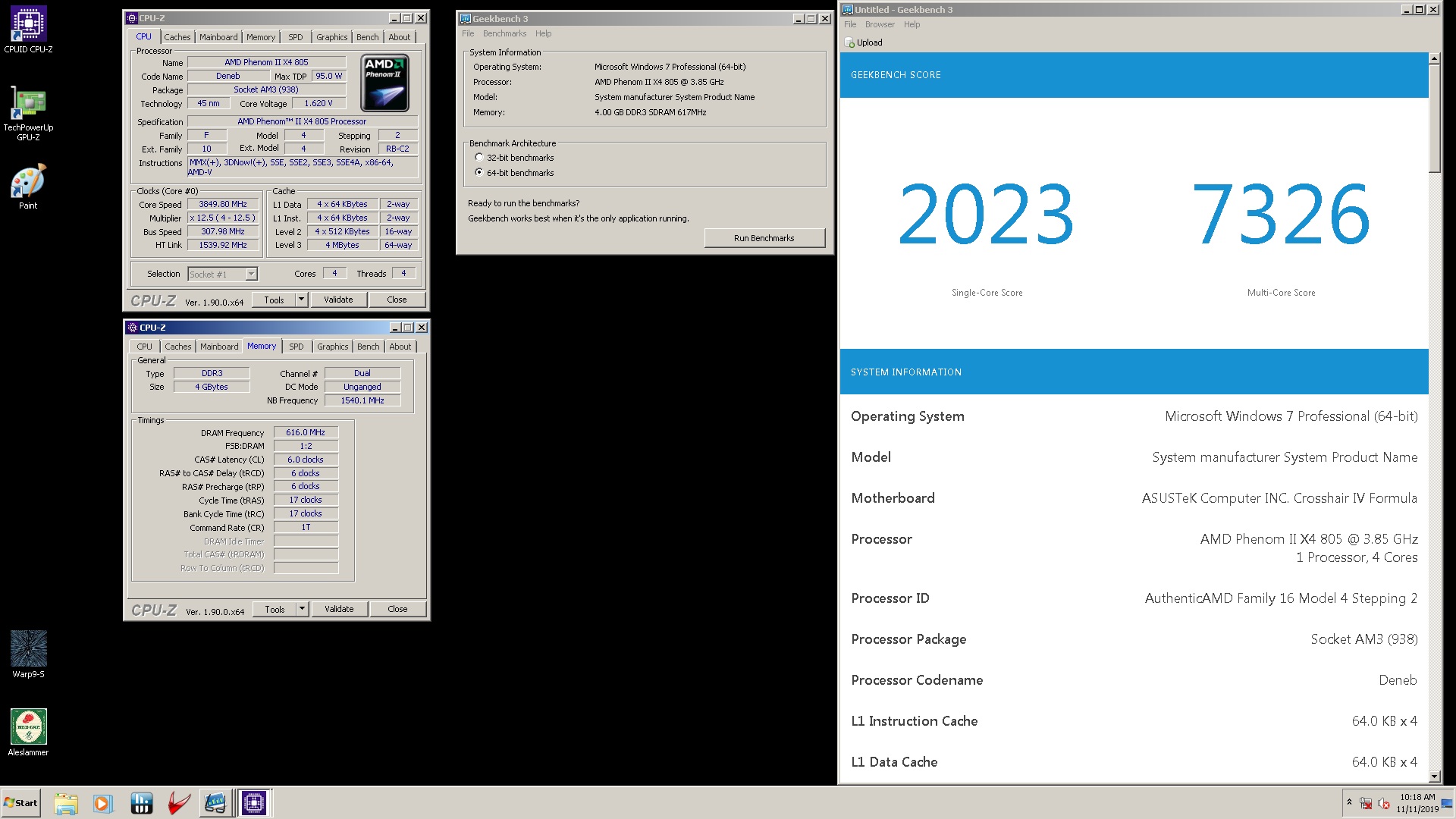Image resolution: width=1456 pixels, height=819 pixels.
Task: Expand Tools dropdown arrow in bottom CPU-Z
Action: pos(302,609)
